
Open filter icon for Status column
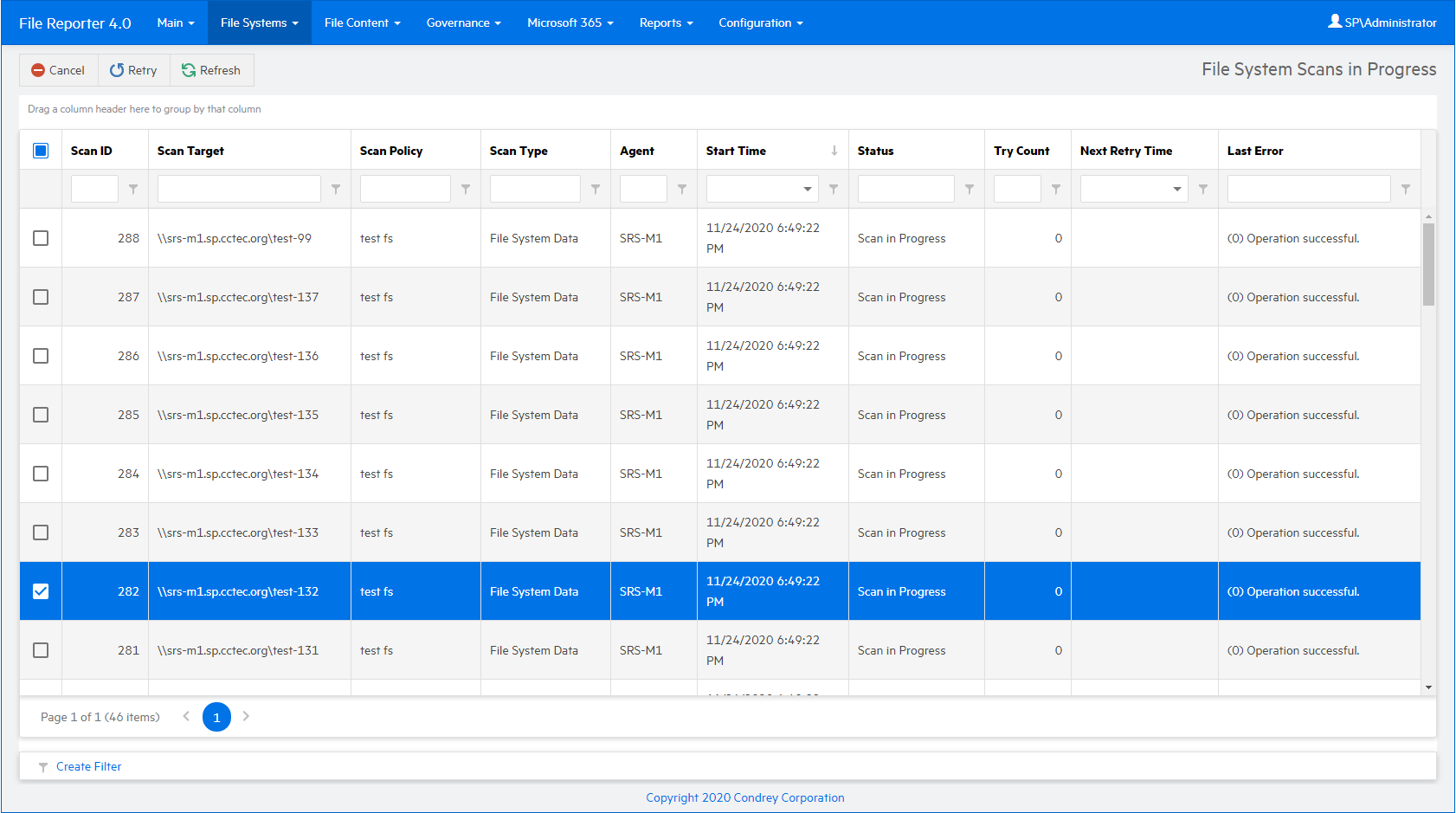pyautogui.click(x=970, y=189)
